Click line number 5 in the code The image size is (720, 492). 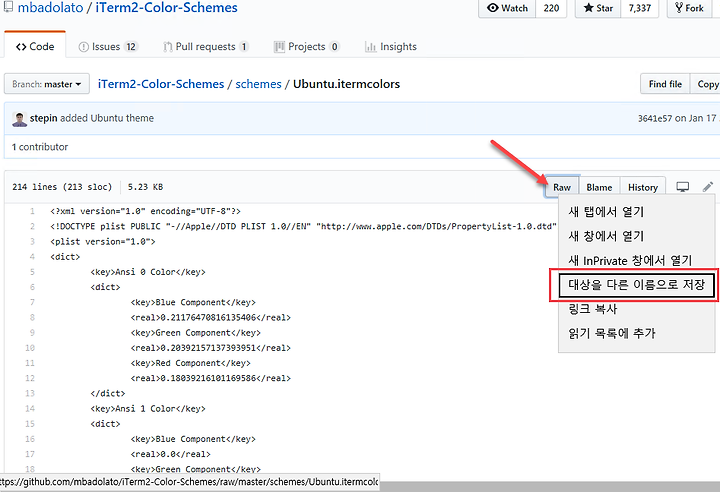click(x=32, y=272)
